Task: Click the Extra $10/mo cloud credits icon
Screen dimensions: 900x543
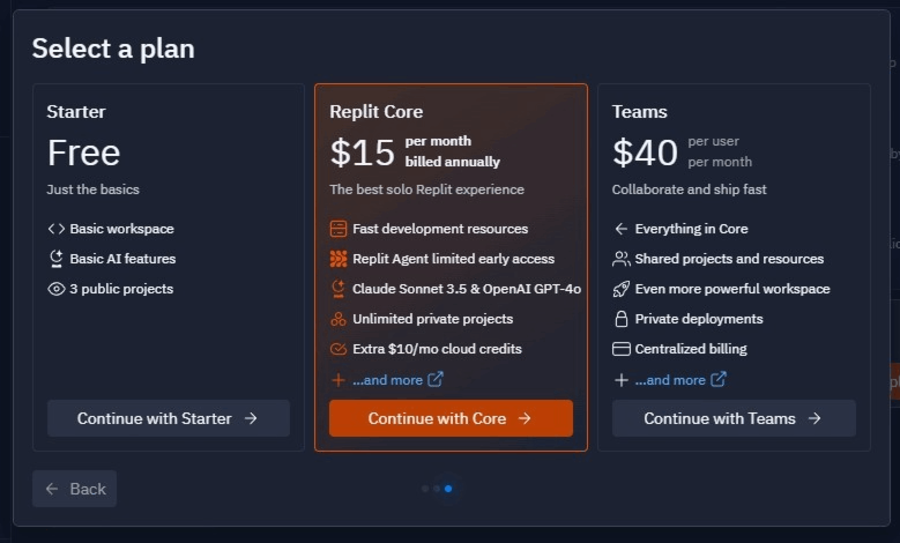Action: pyautogui.click(x=338, y=348)
